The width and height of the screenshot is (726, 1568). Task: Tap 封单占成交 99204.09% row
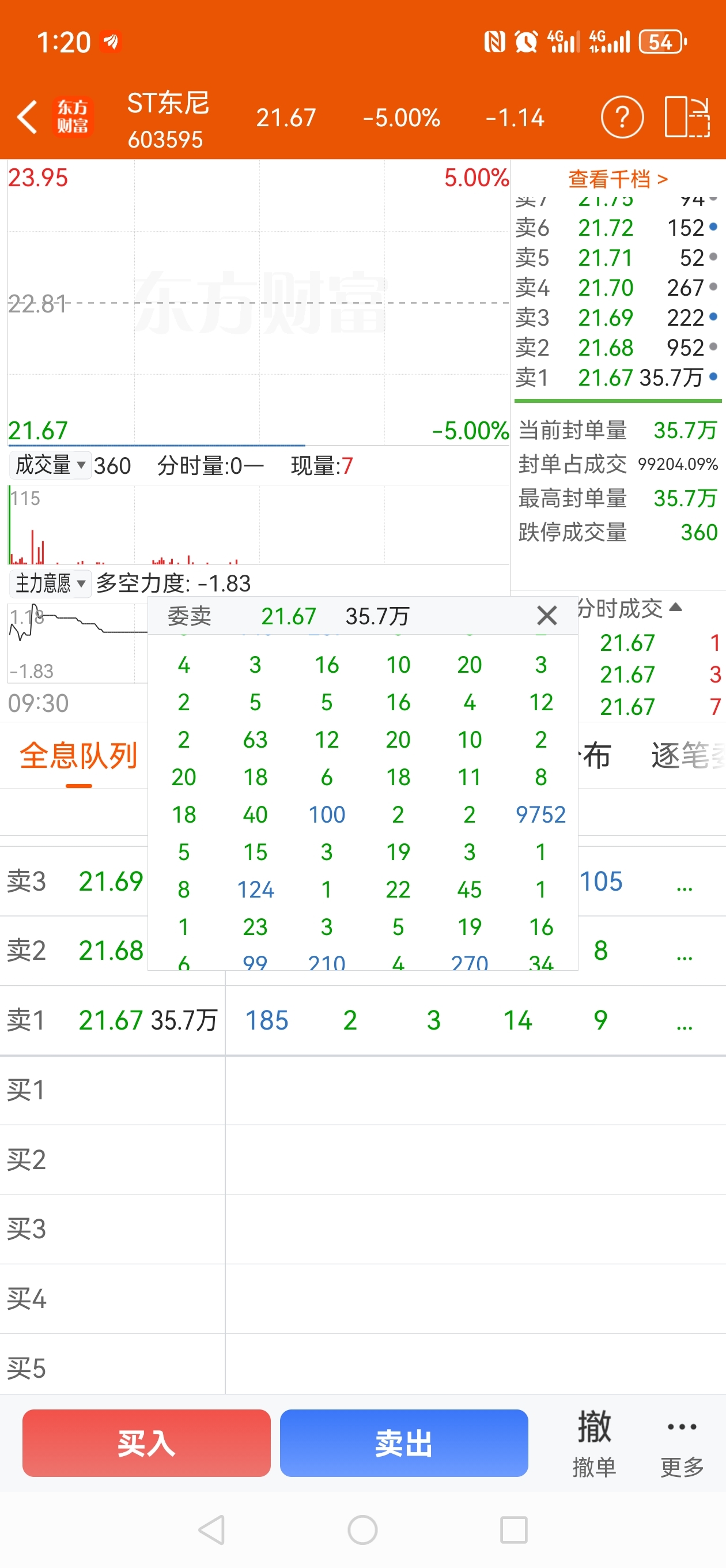click(618, 464)
